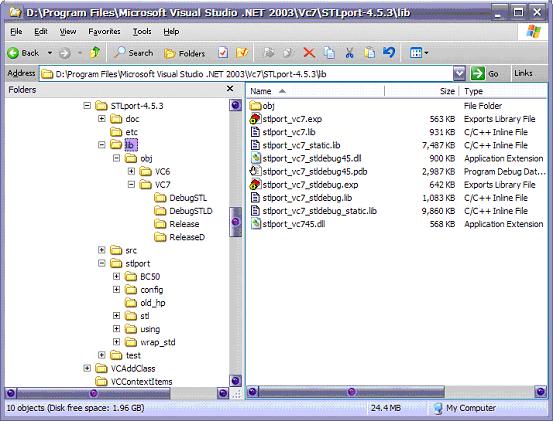
Task: Click the folder tree vertical scrollbar thumb
Action: [x=236, y=222]
